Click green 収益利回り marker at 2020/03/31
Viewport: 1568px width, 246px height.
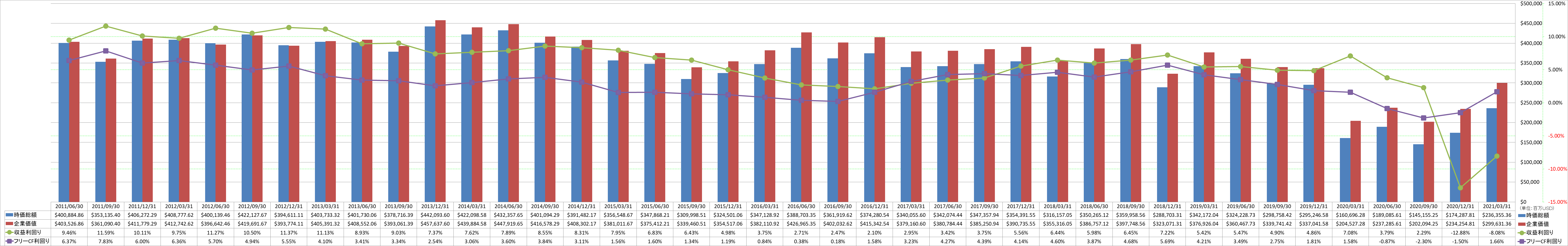click(1351, 56)
